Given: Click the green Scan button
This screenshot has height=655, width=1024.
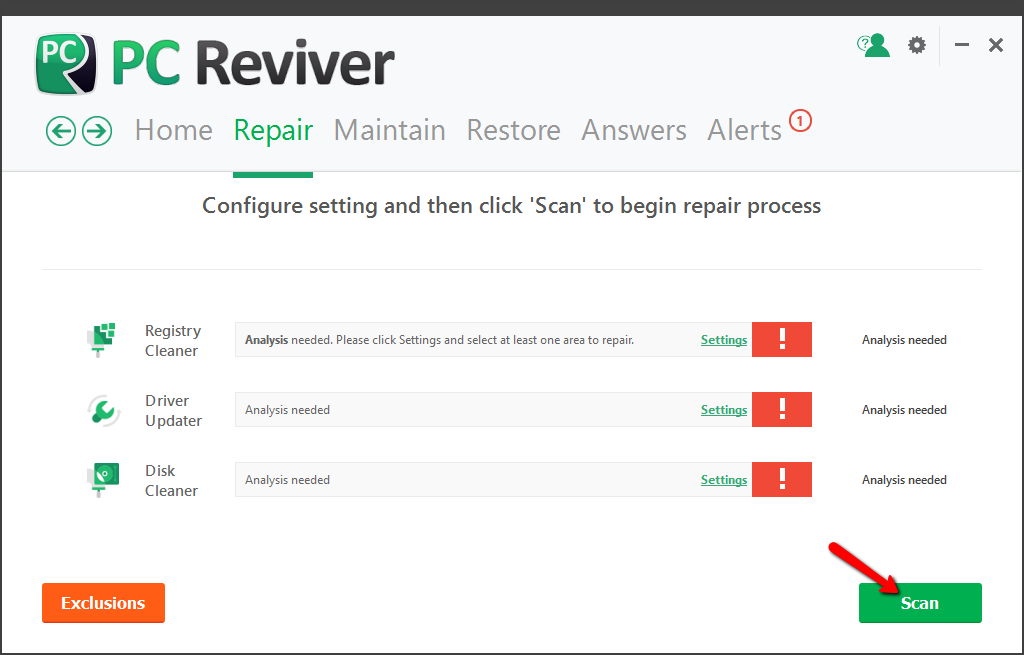Looking at the screenshot, I should pyautogui.click(x=920, y=603).
